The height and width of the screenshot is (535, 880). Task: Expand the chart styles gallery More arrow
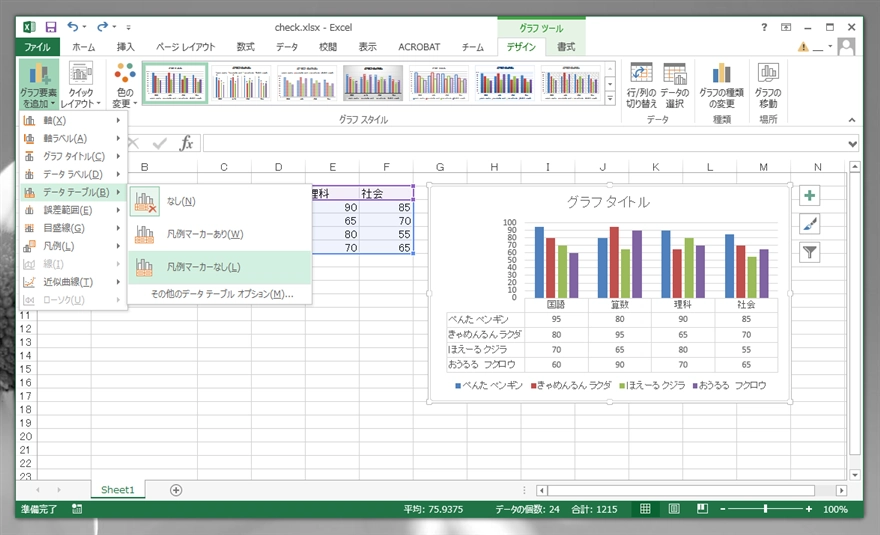coord(610,99)
